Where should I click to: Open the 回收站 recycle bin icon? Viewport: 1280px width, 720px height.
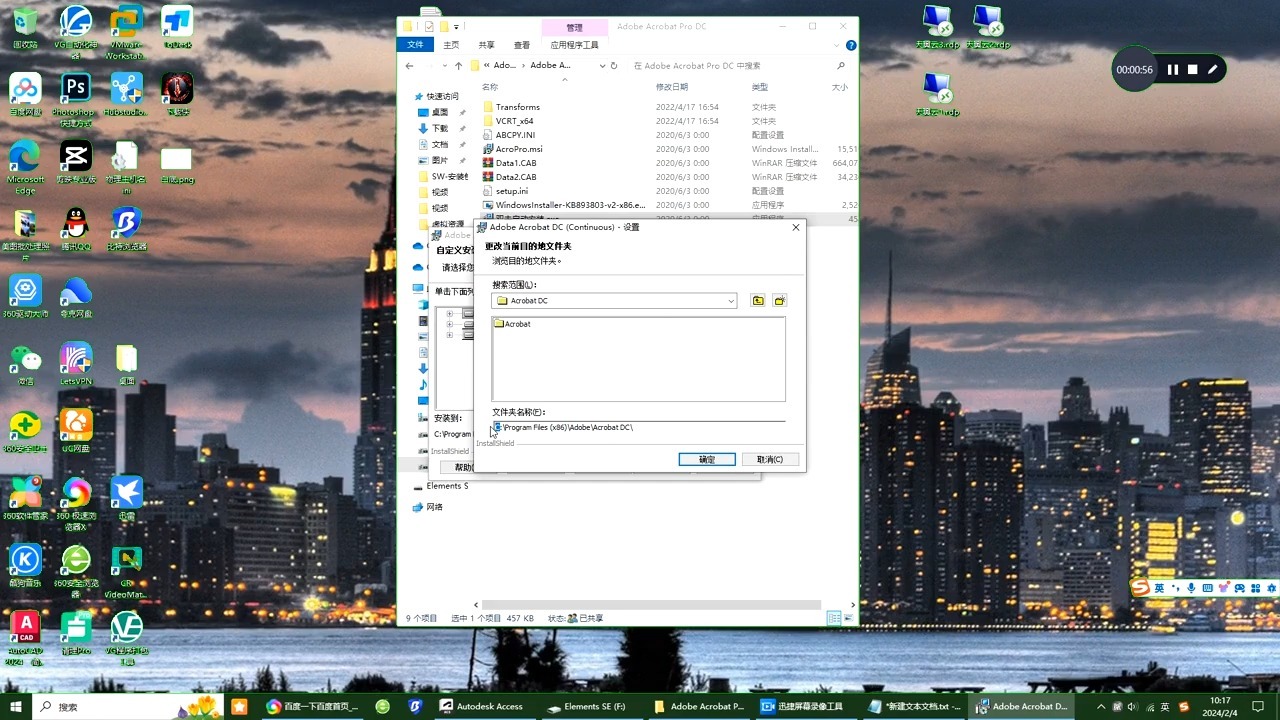(25, 27)
